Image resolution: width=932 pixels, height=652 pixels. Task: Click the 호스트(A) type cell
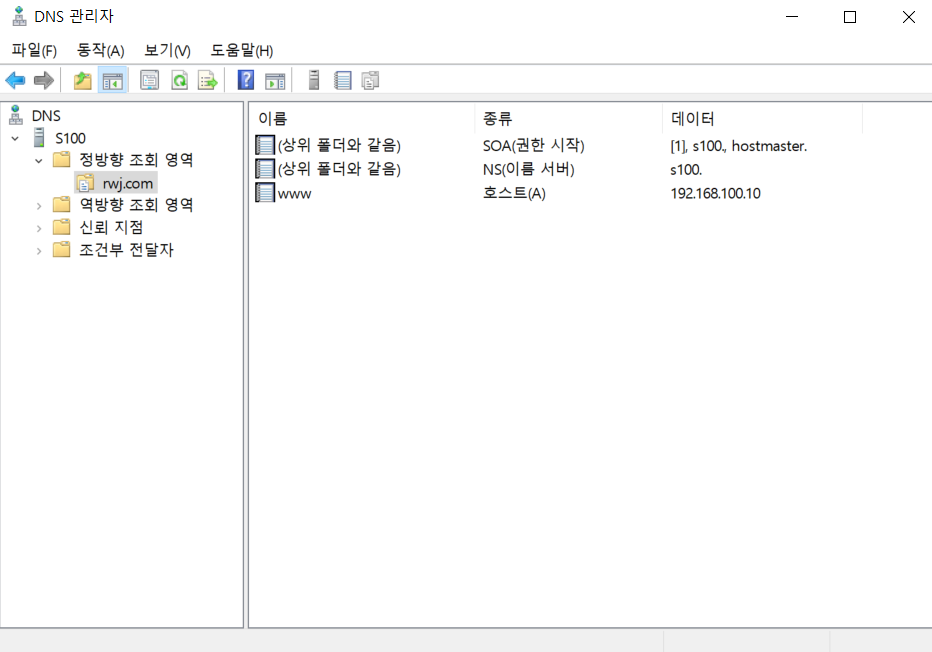(x=514, y=193)
